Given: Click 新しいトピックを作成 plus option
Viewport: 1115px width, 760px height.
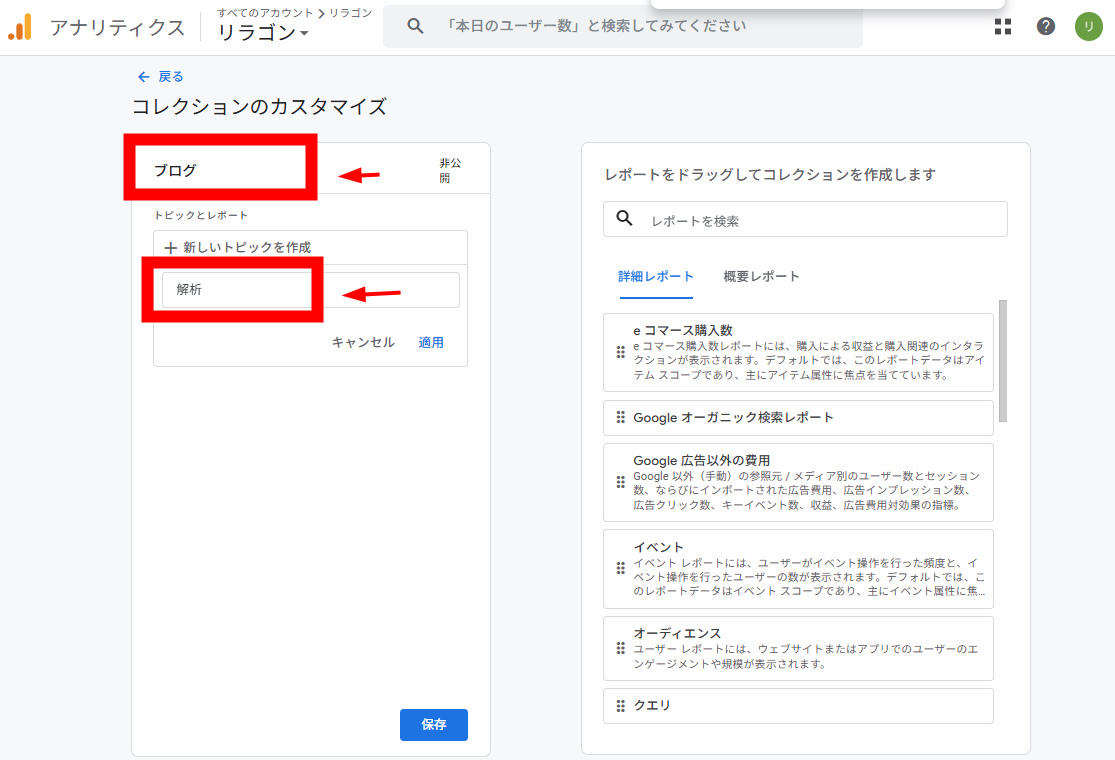Looking at the screenshot, I should click(x=238, y=247).
